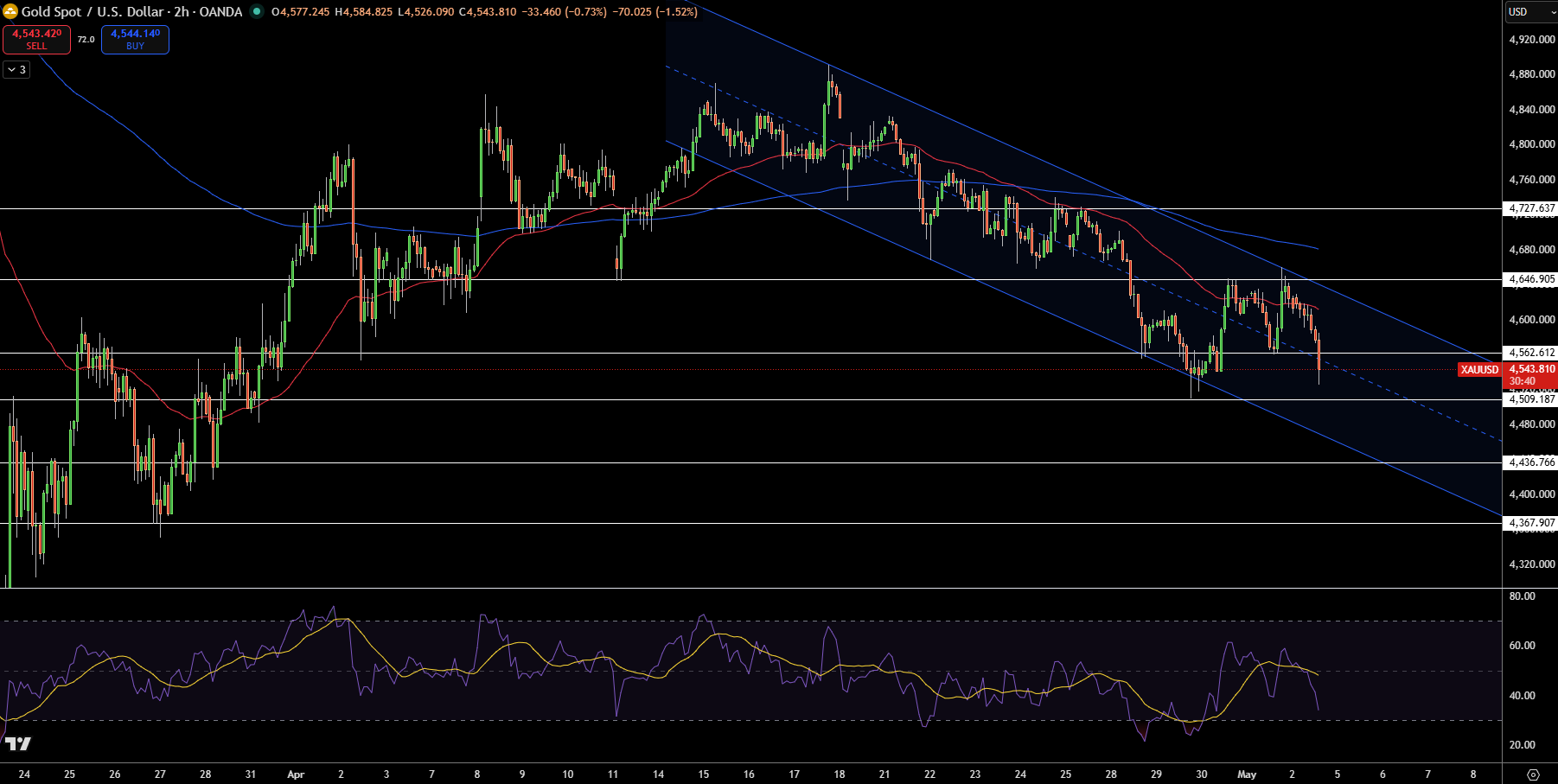The image size is (1558, 784).
Task: Click the 14 date label on time axis
Action: point(658,774)
